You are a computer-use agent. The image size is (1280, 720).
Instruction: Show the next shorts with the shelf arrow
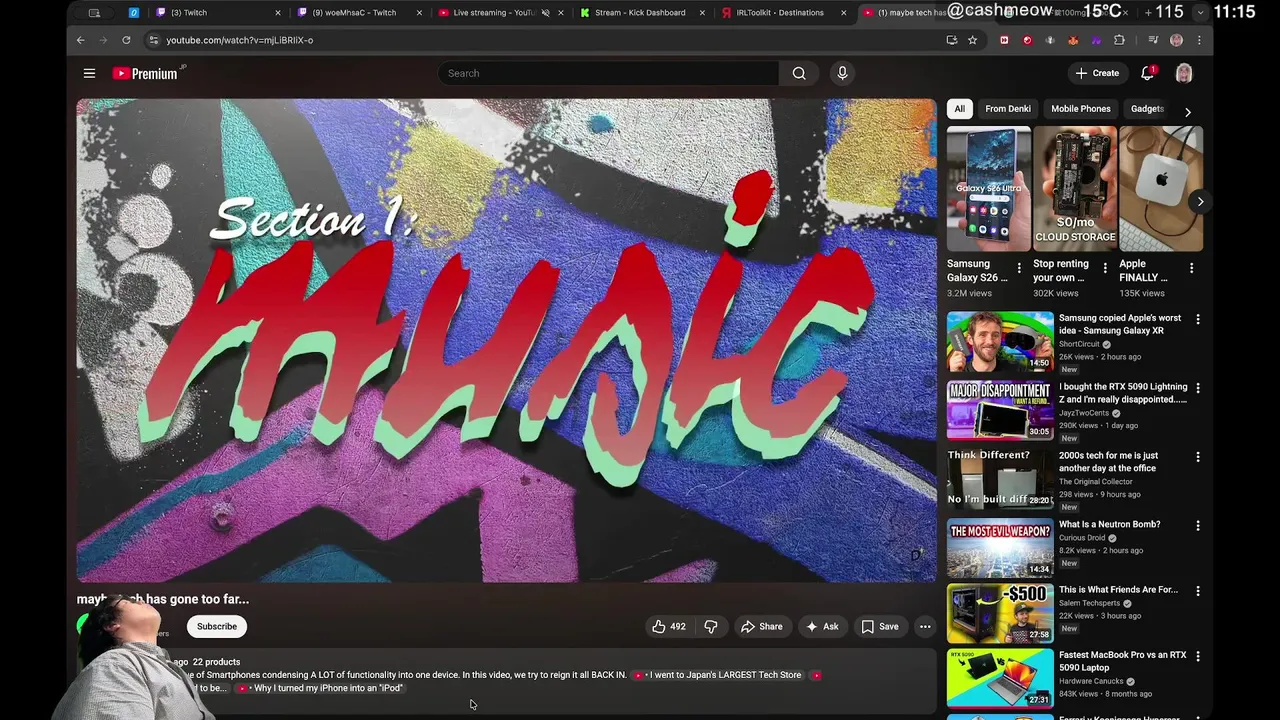click(x=1200, y=201)
